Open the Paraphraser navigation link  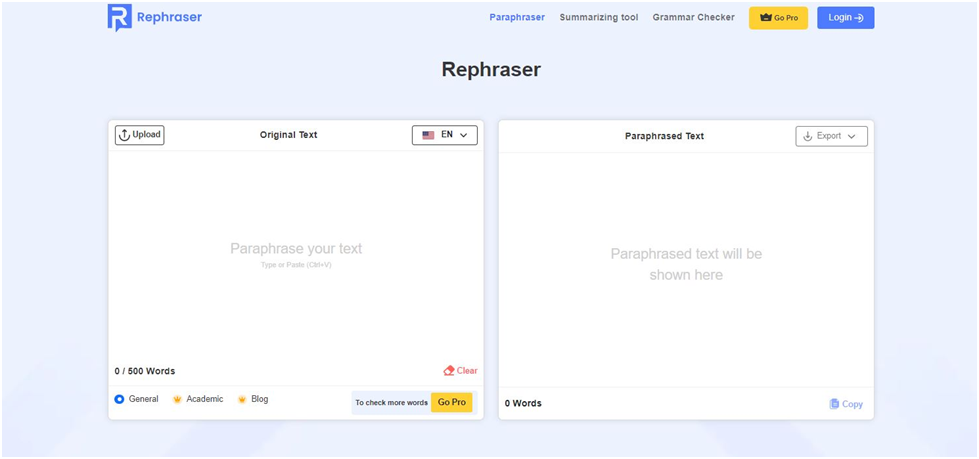click(x=517, y=17)
